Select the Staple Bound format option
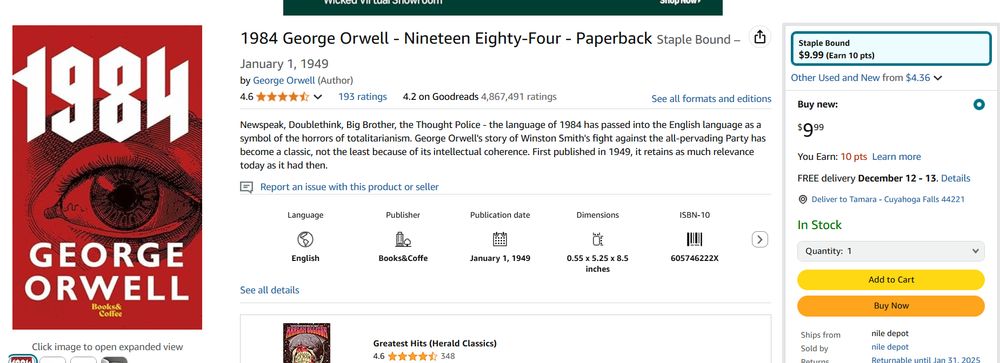1000x363 pixels. (x=892, y=49)
